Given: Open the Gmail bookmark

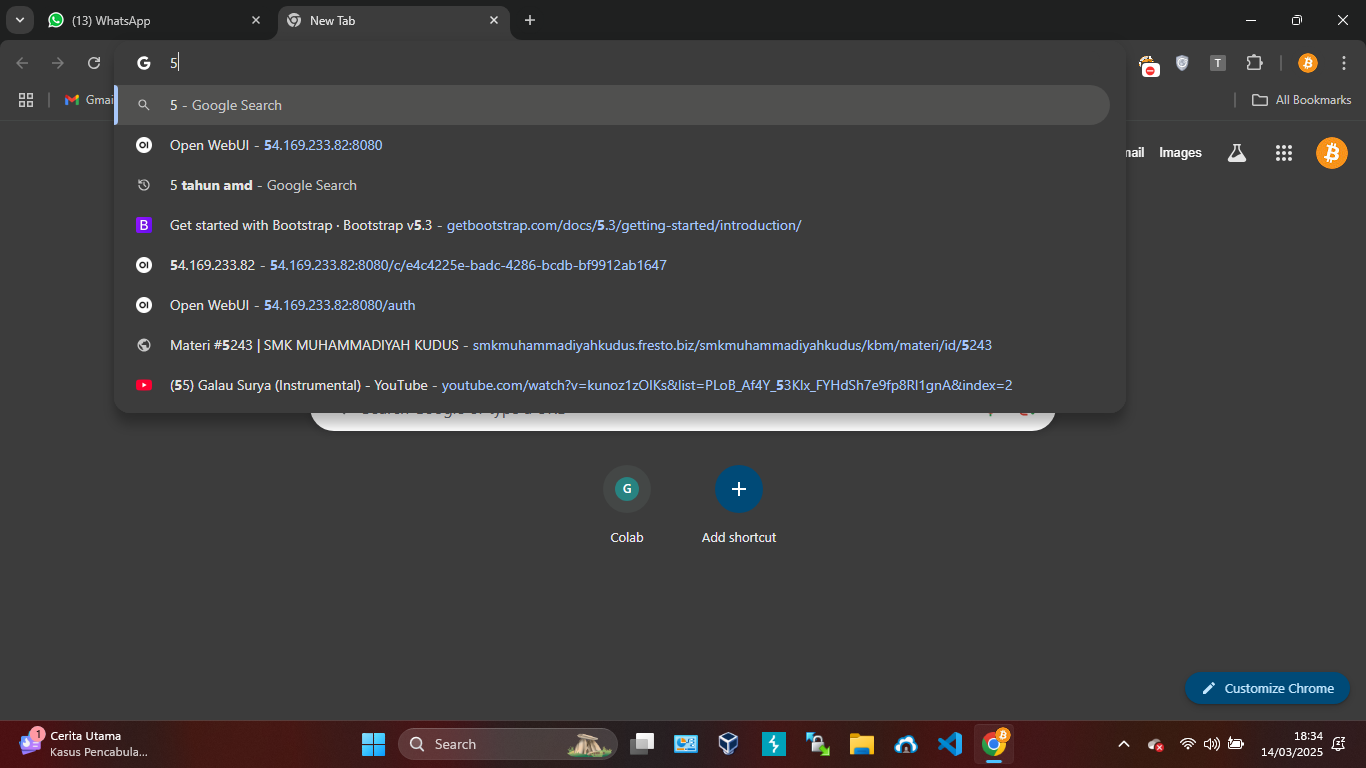Looking at the screenshot, I should [89, 100].
